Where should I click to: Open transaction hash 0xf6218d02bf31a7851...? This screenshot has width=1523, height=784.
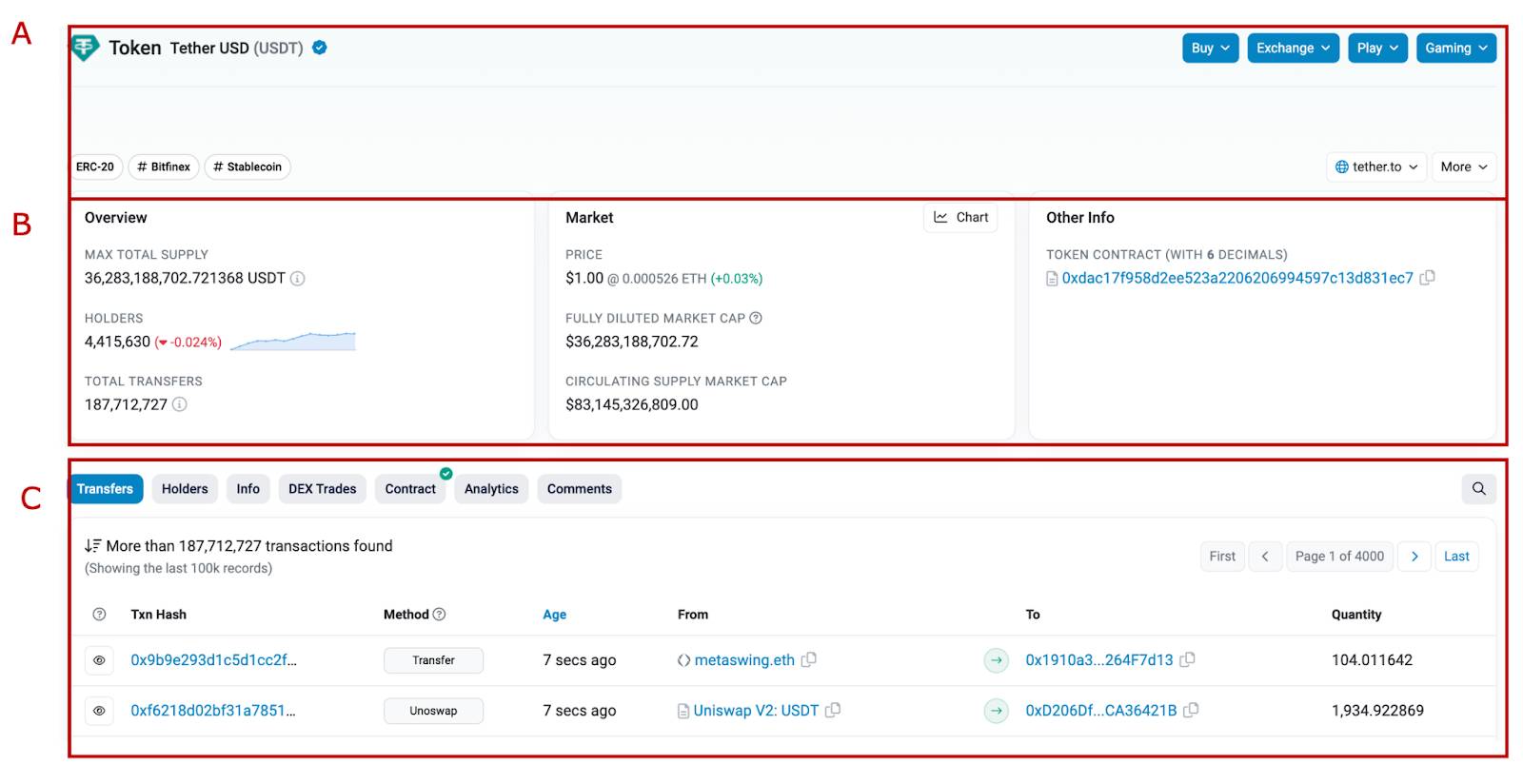pos(213,710)
